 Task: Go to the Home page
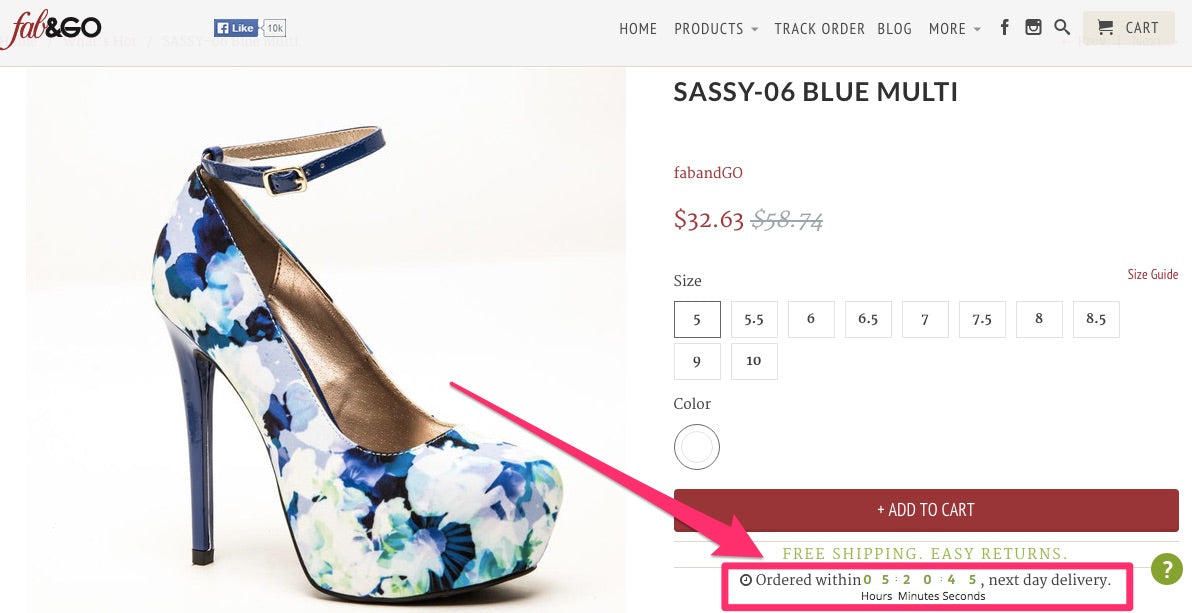tap(638, 29)
